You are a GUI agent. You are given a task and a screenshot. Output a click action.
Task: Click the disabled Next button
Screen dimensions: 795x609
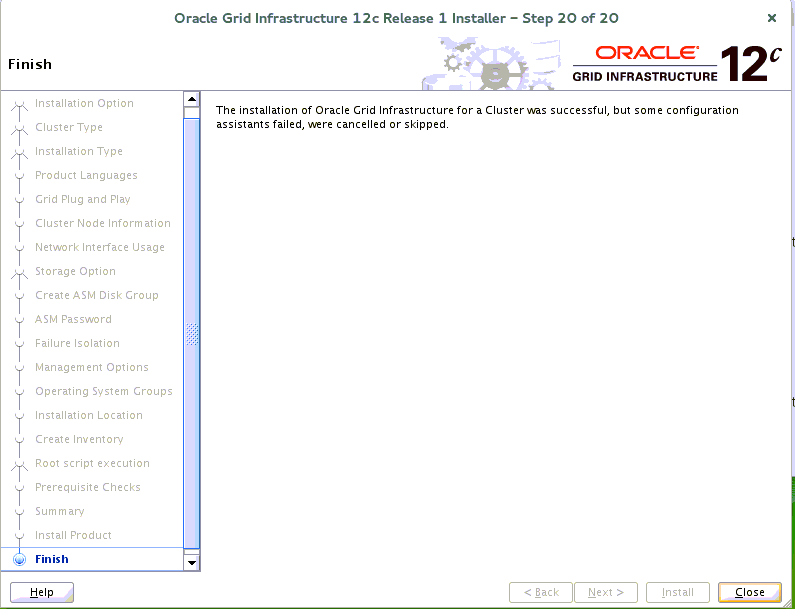click(x=606, y=592)
